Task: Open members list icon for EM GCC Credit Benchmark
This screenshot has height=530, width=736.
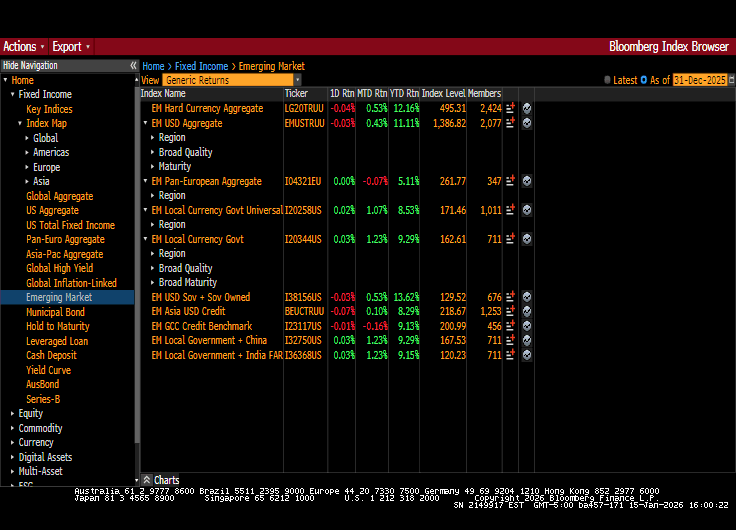Action: [x=510, y=326]
